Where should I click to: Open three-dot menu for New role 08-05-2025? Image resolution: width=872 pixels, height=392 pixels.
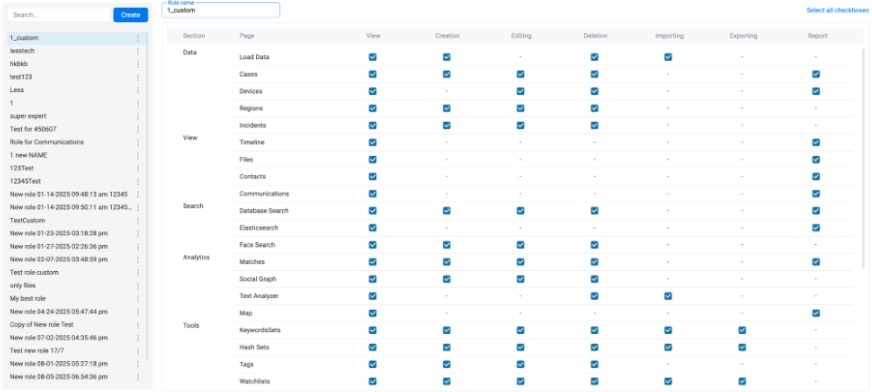(x=138, y=377)
